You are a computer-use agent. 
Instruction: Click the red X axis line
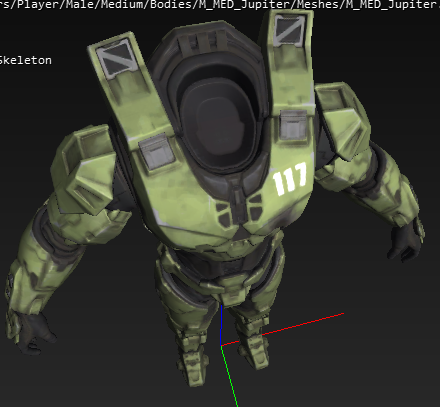[x=283, y=329]
